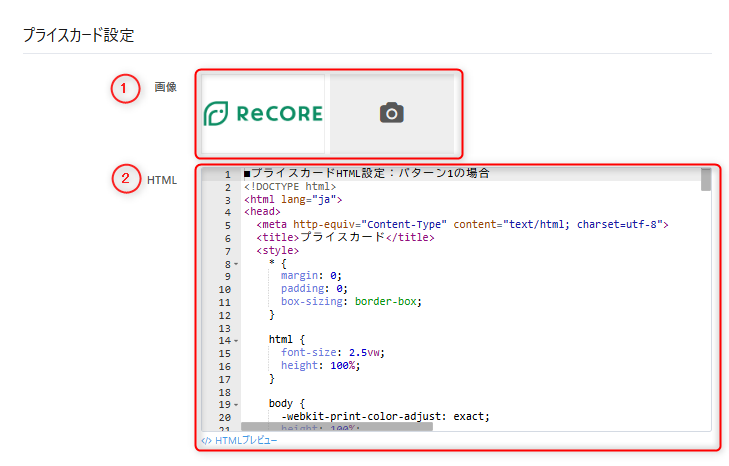The image size is (729, 466).
Task: Click the html { selector line
Action: 287,340
